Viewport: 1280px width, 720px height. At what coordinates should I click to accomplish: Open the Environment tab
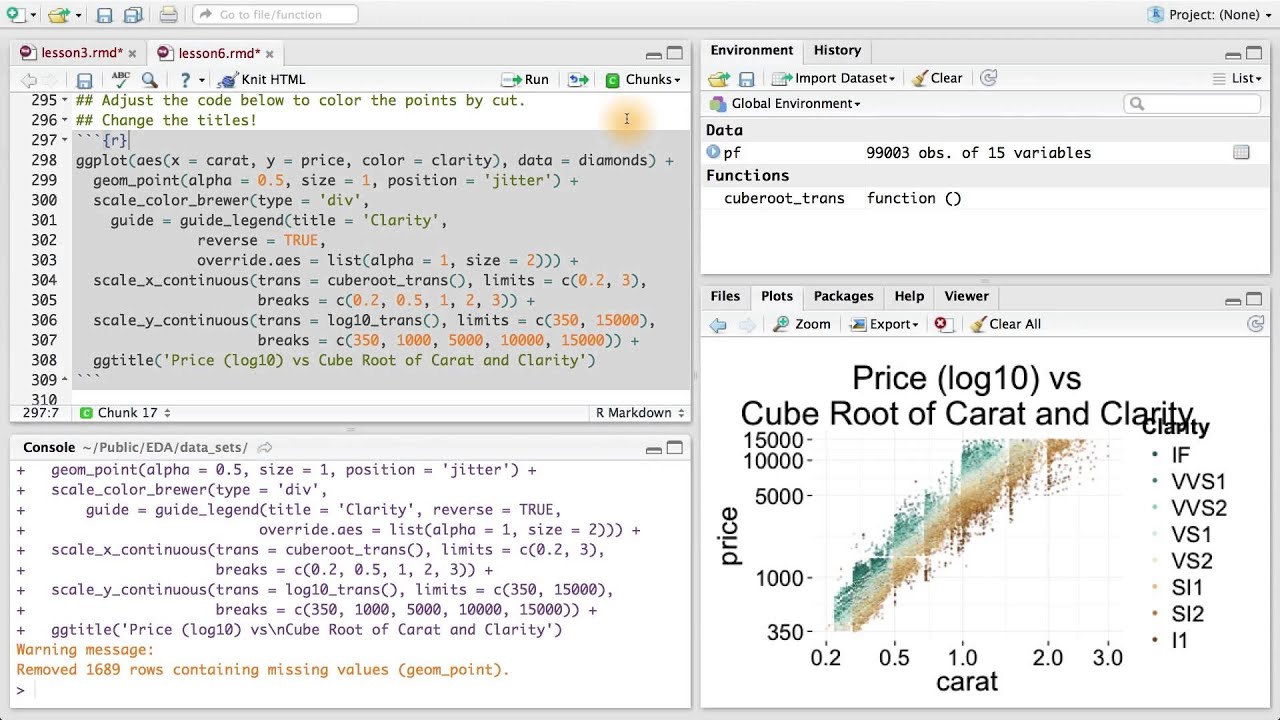(752, 50)
